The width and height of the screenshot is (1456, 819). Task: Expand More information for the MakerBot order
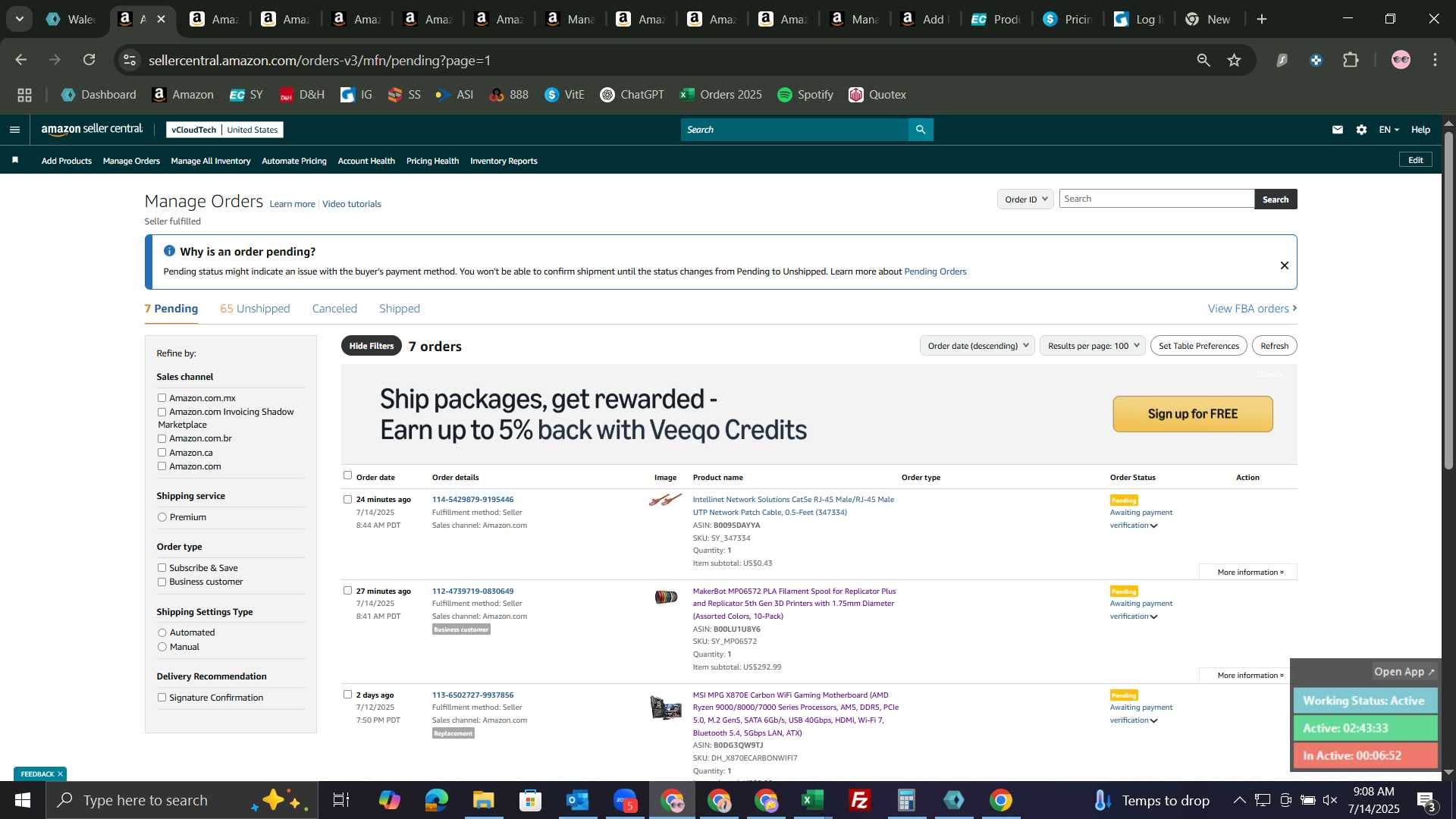click(x=1250, y=676)
